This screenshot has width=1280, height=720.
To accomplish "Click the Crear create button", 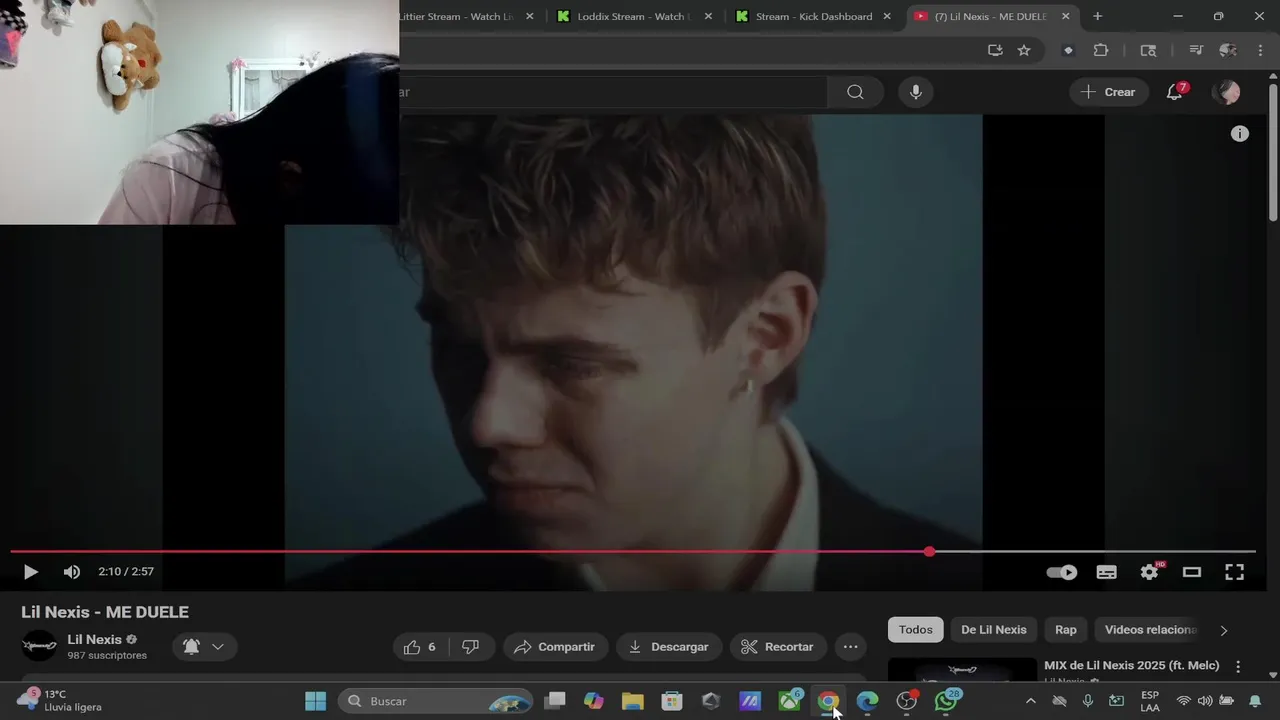I will [1108, 92].
